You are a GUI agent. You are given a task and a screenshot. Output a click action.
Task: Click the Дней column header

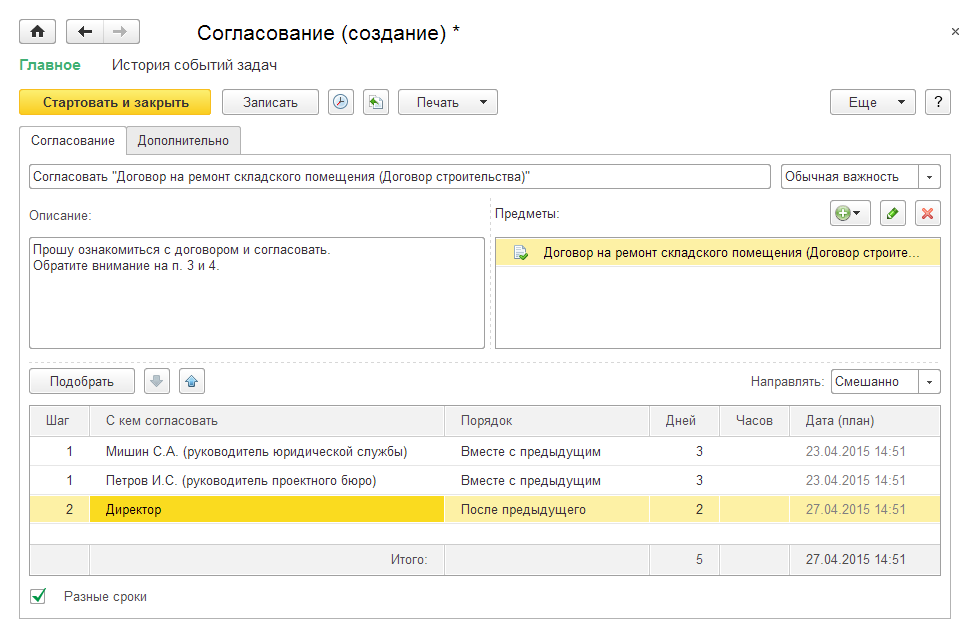(684, 421)
